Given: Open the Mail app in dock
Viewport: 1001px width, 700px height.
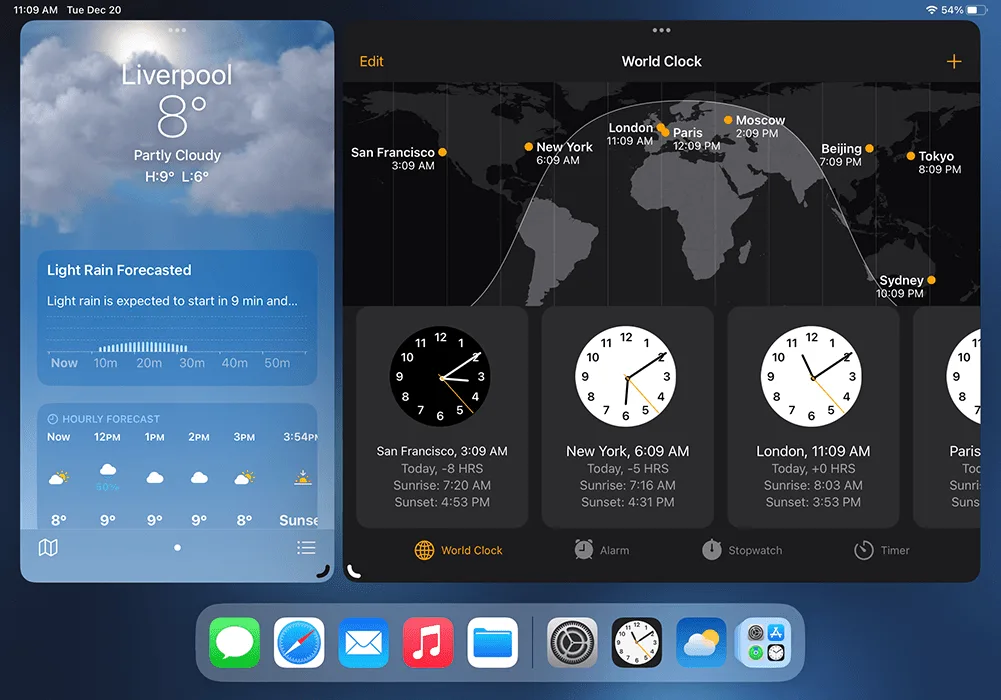Looking at the screenshot, I should click(364, 642).
